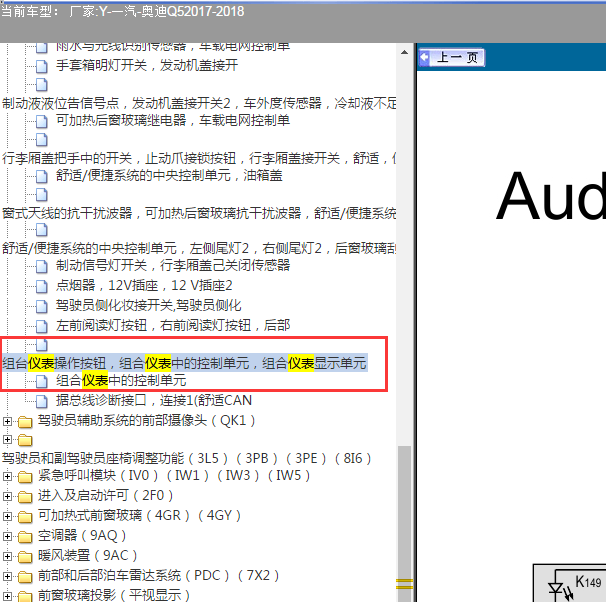Click page icon beside 据总线诊断接口
This screenshot has width=606, height=602.
point(42,401)
